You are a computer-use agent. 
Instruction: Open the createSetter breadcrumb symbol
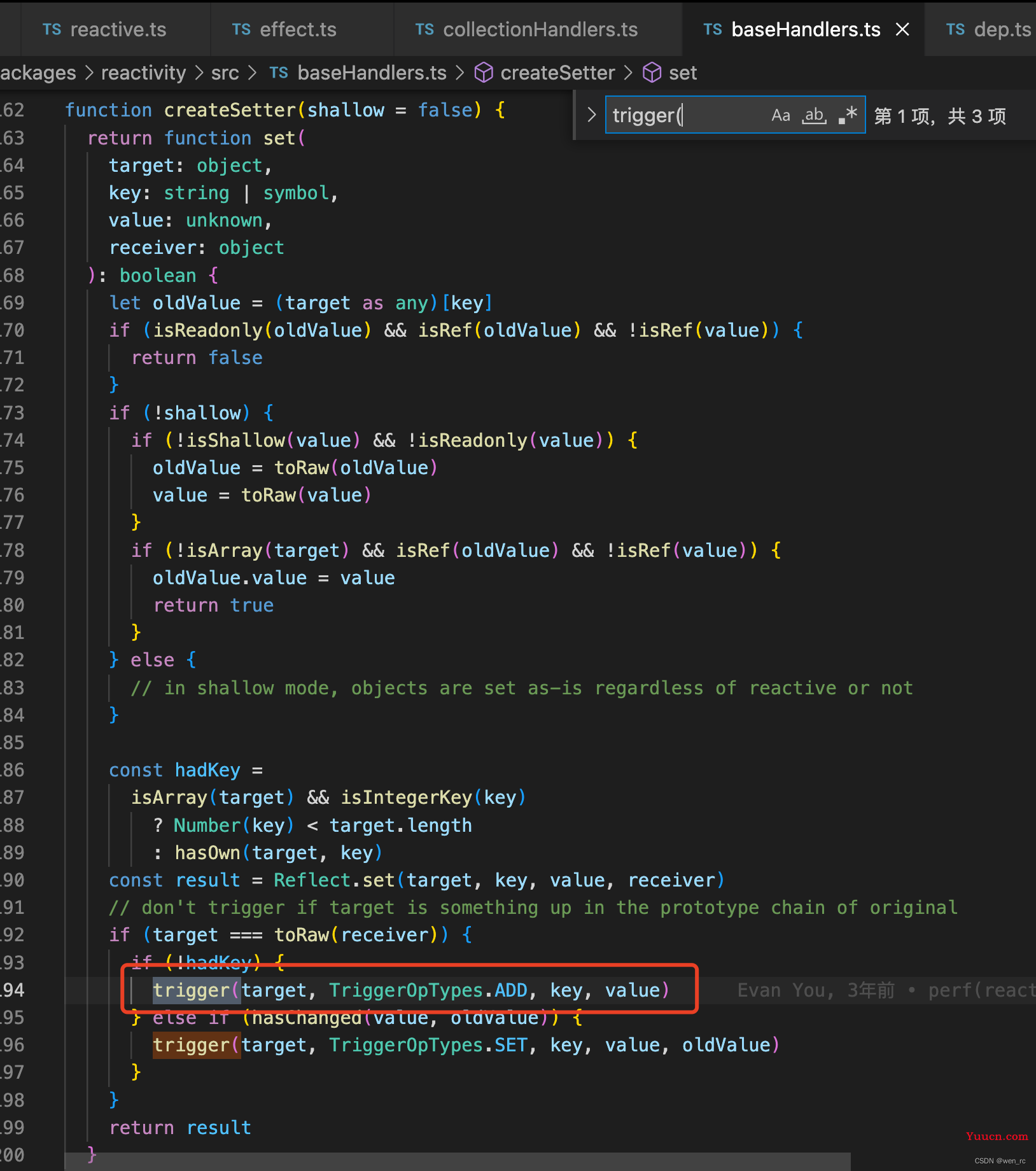(x=557, y=73)
